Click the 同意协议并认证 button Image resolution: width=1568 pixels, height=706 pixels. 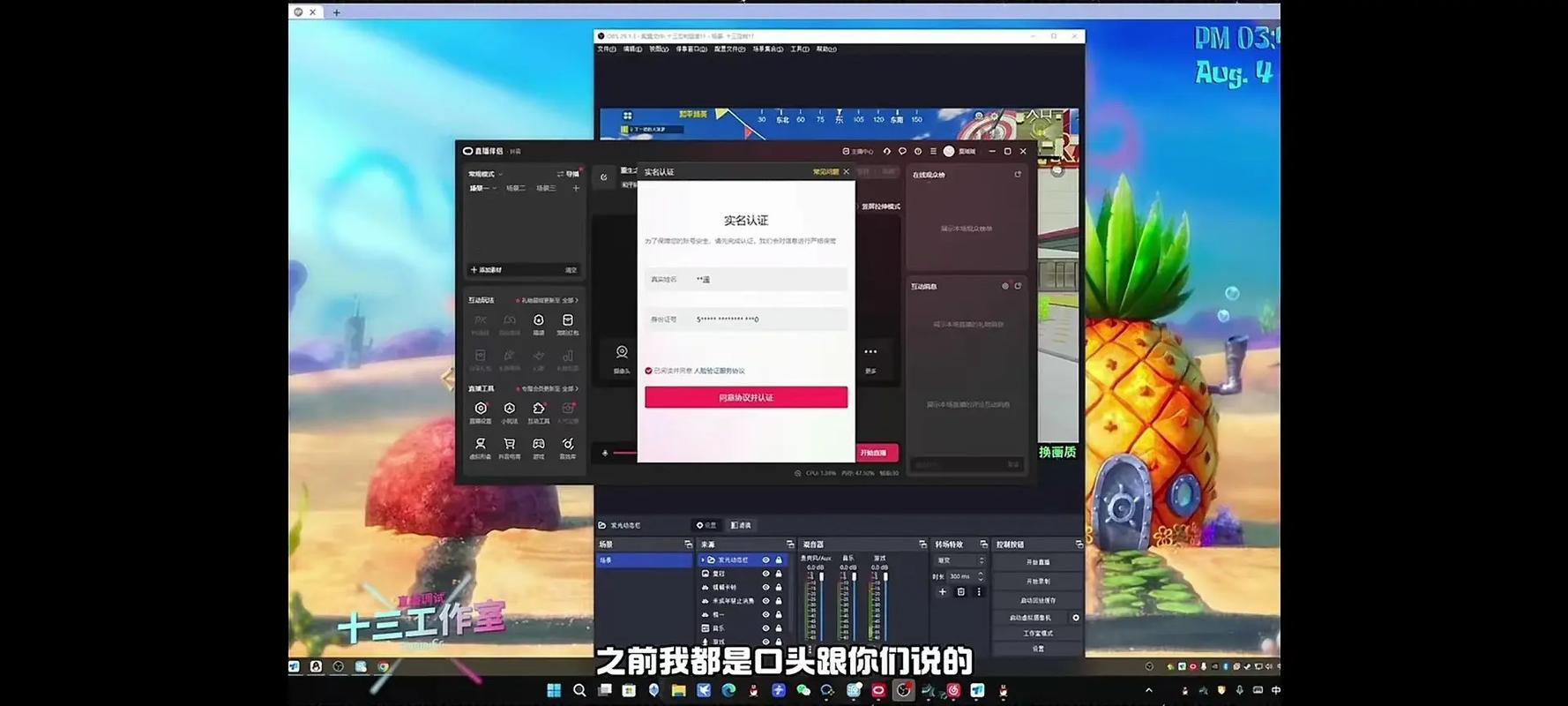(x=745, y=397)
